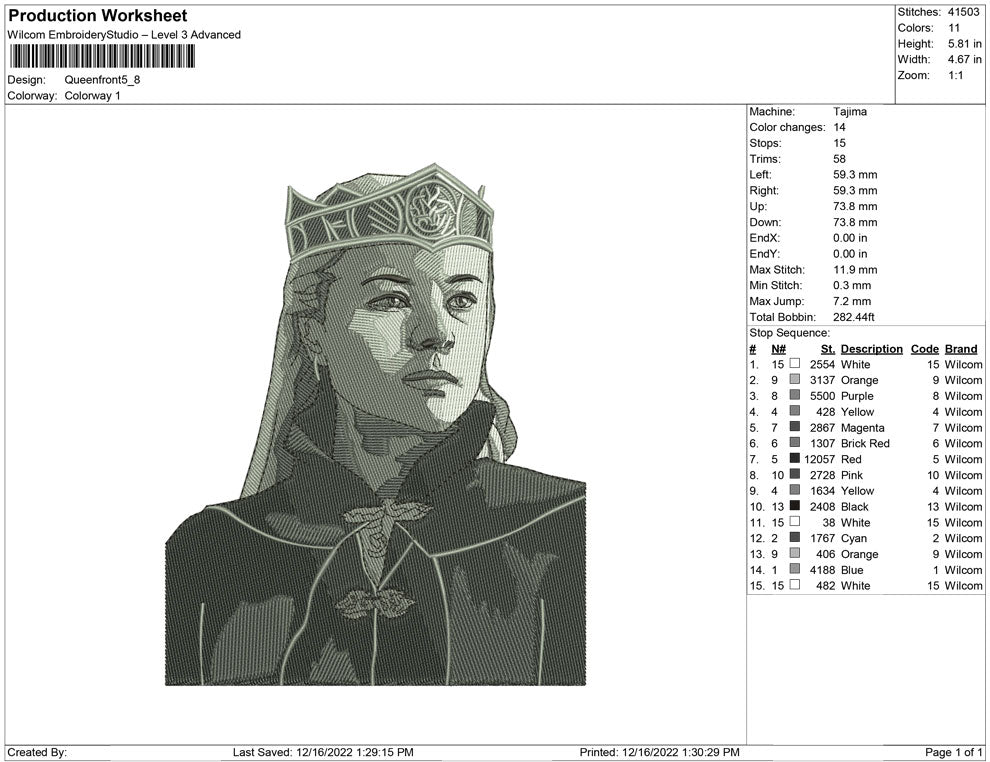Click the swatch beside 38 White
The height and width of the screenshot is (762, 990).
coord(795,521)
